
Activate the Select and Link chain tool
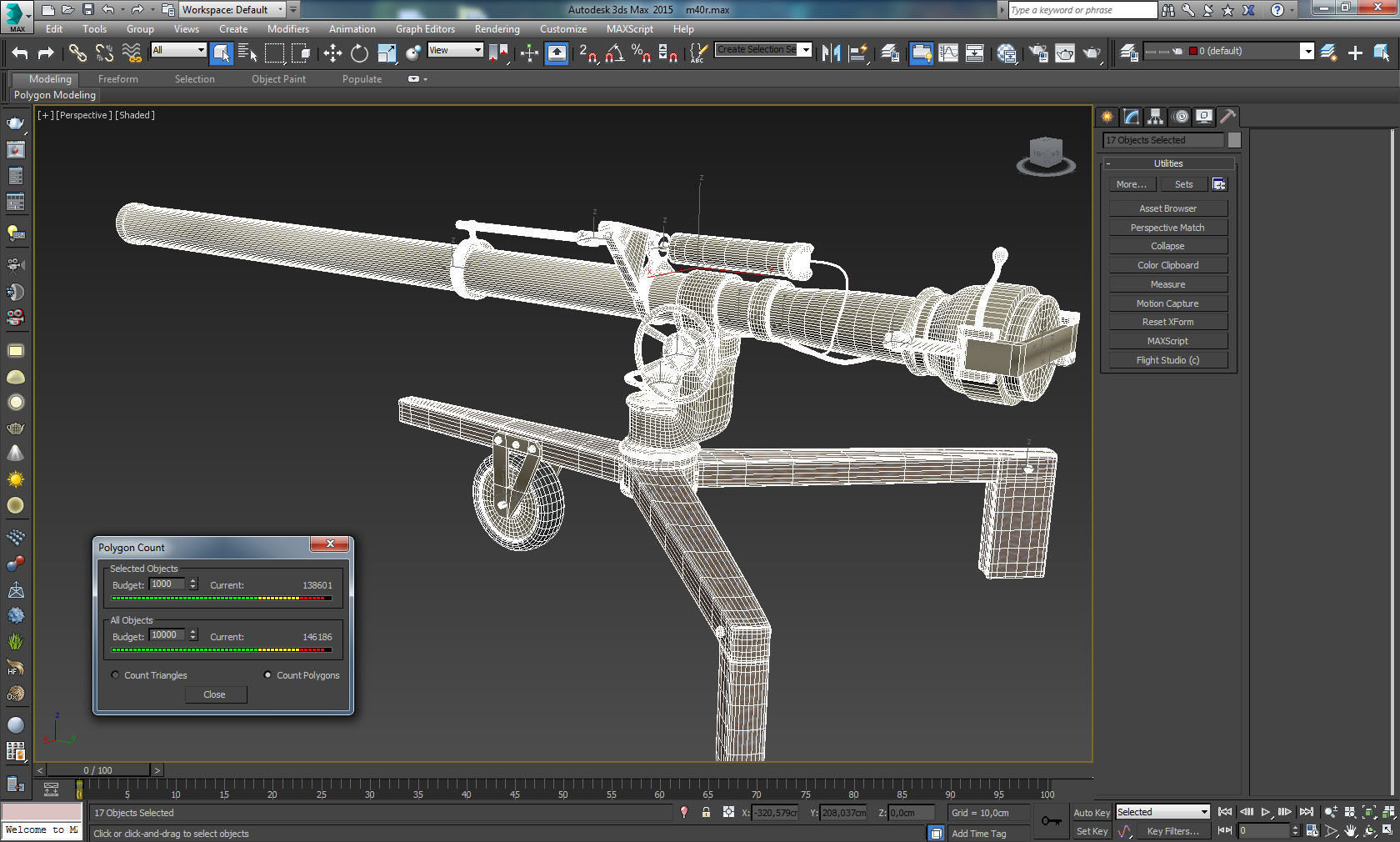(x=77, y=53)
